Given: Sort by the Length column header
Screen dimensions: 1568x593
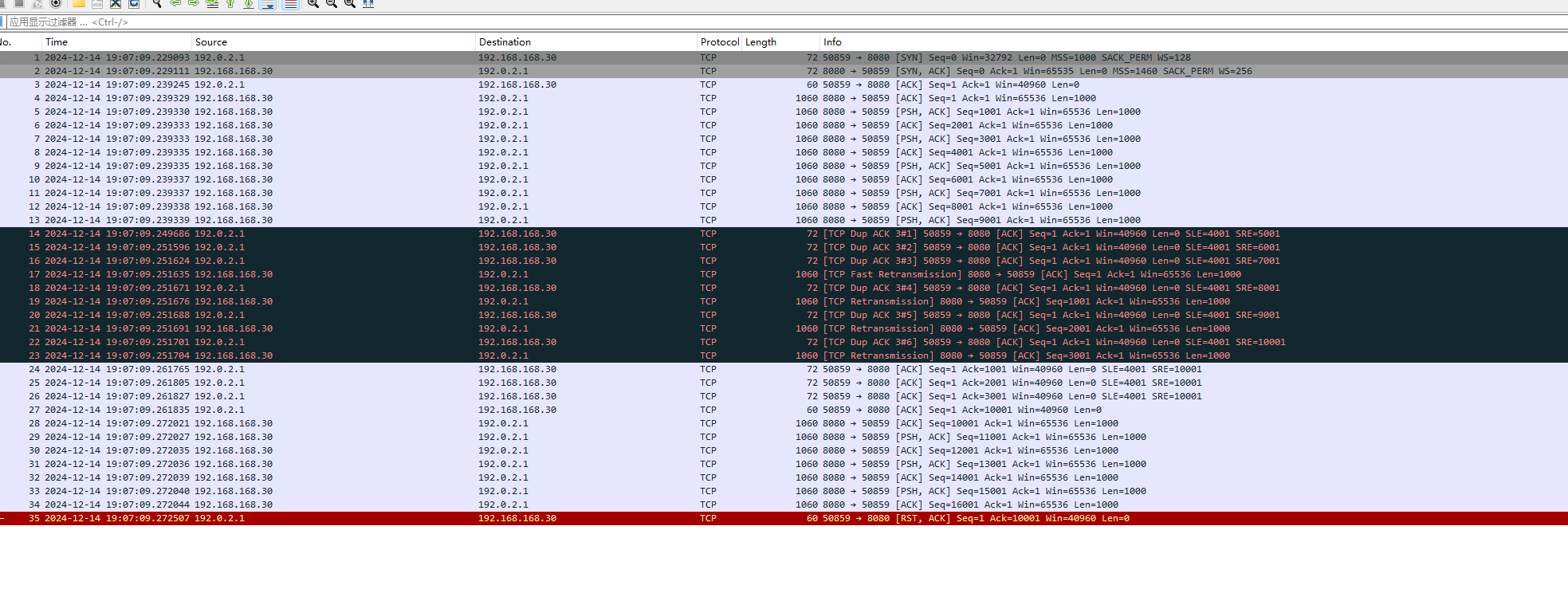Looking at the screenshot, I should point(781,41).
